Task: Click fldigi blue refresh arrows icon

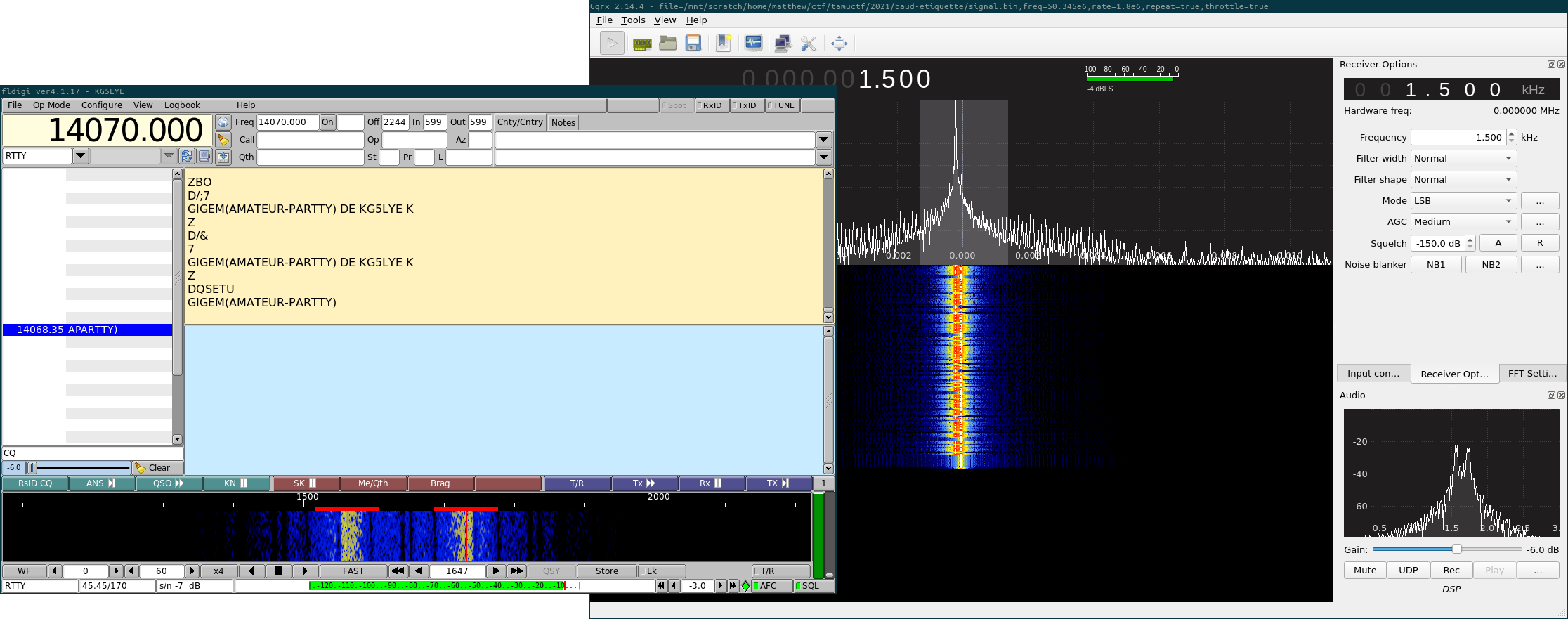Action: 187,156
